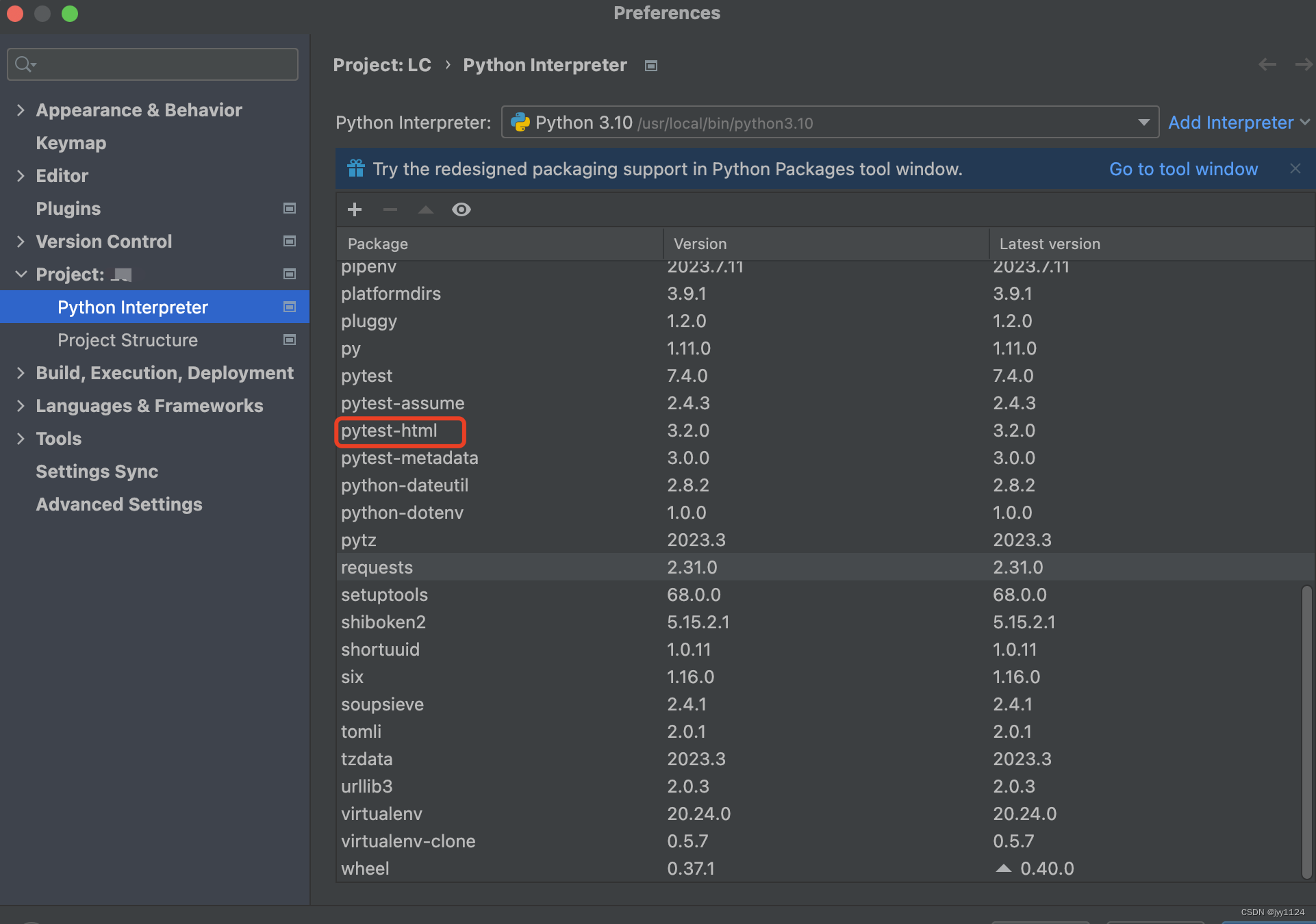Click the icon next to Project Structure
The image size is (1316, 924).
(290, 339)
